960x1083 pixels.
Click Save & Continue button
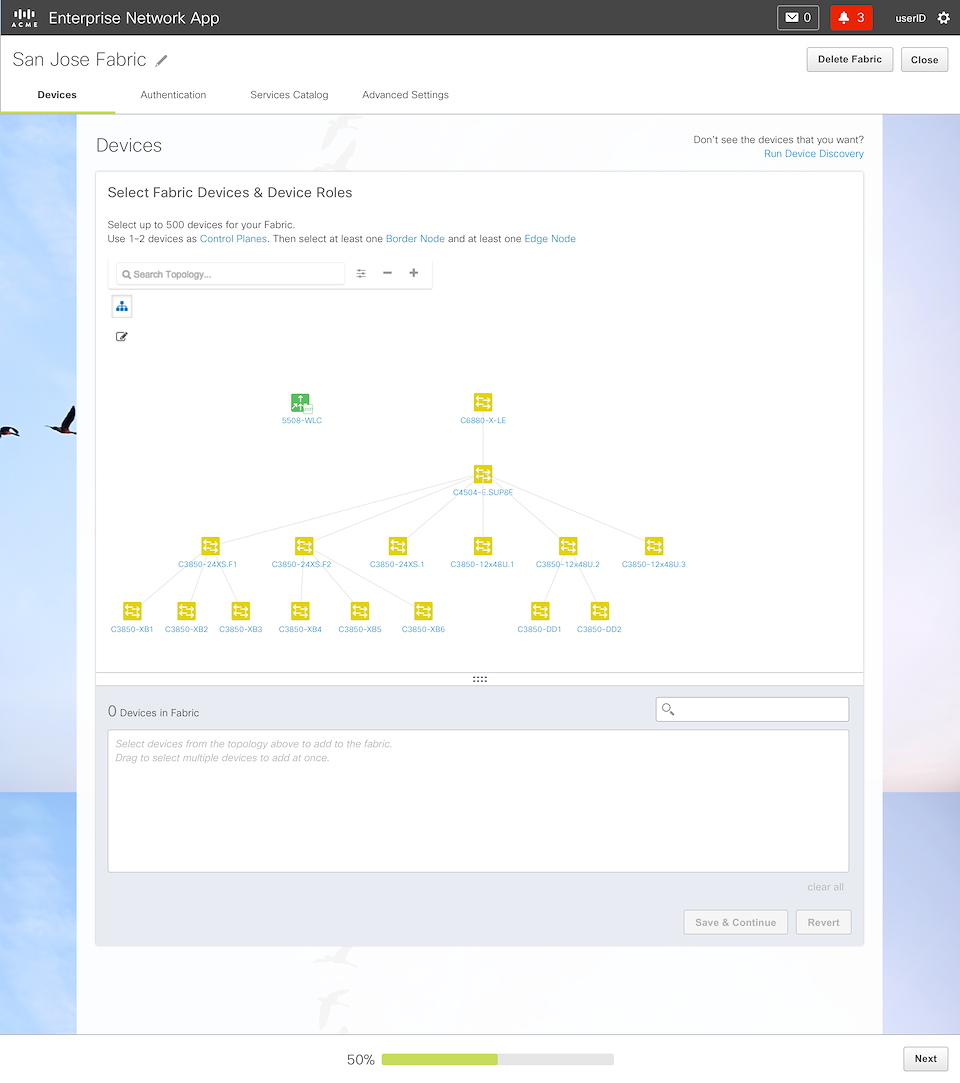[x=736, y=922]
